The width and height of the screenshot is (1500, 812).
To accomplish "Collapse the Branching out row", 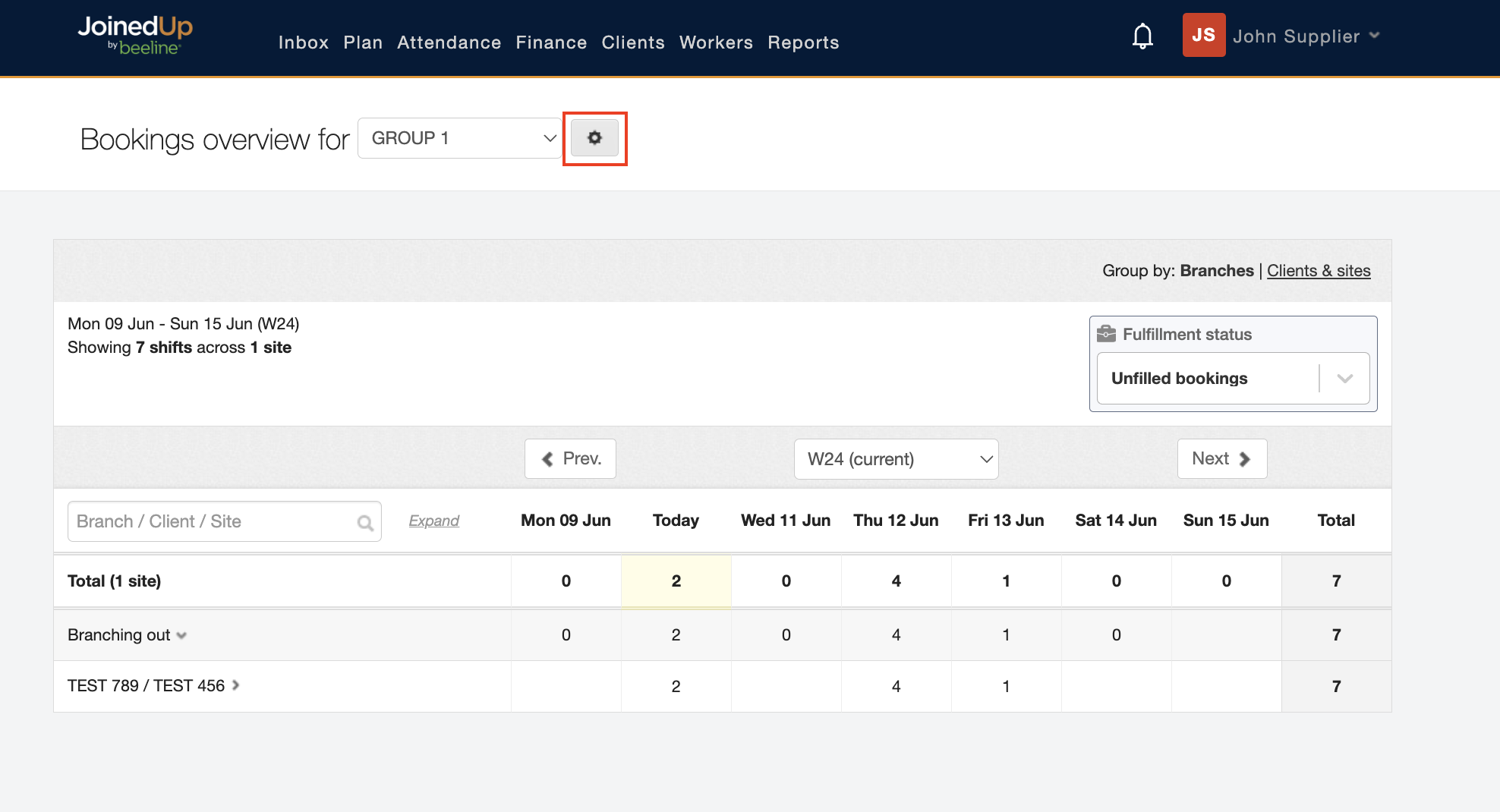I will pyautogui.click(x=181, y=635).
